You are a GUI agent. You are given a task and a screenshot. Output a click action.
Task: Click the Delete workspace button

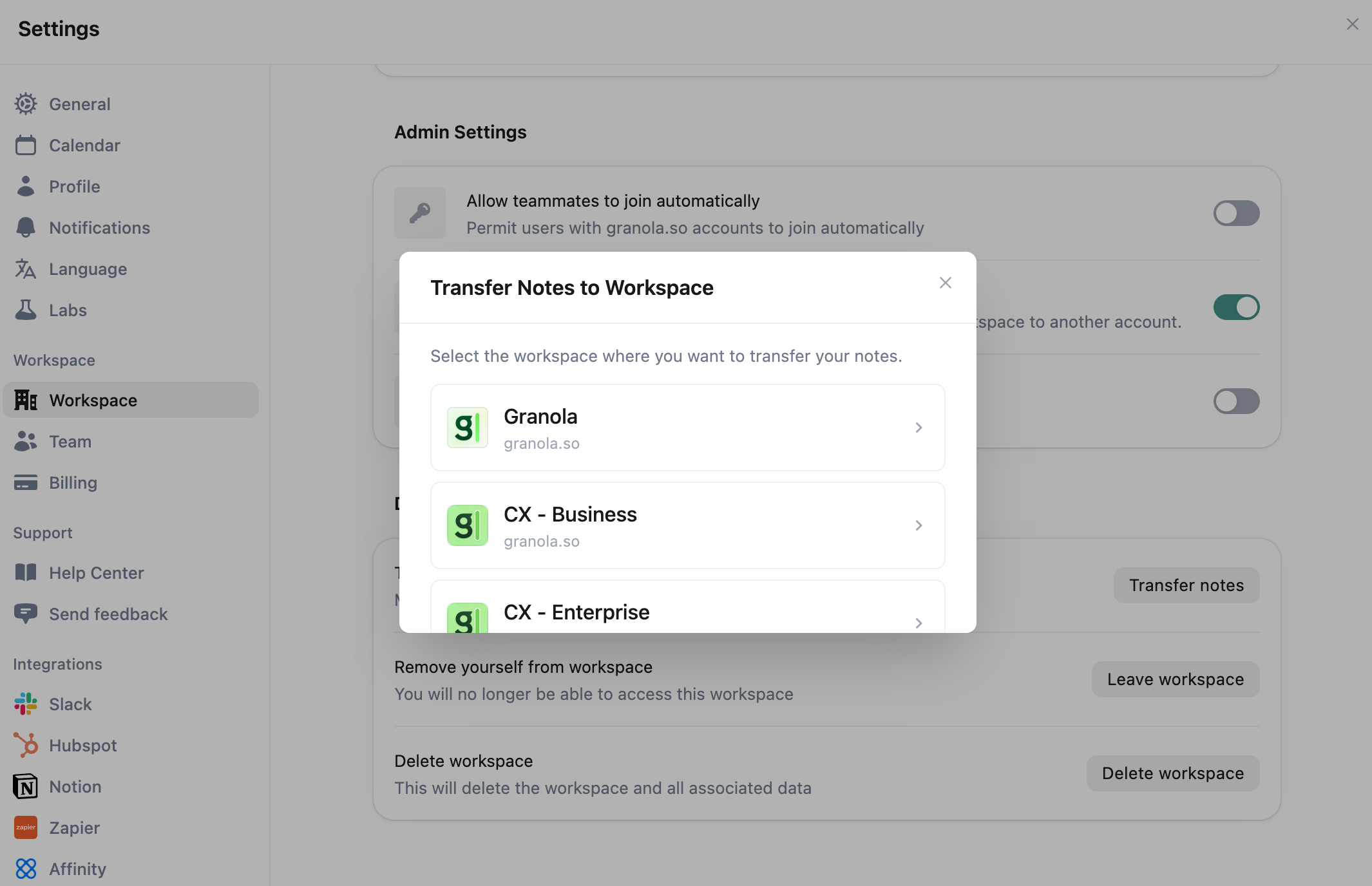[x=1172, y=773]
